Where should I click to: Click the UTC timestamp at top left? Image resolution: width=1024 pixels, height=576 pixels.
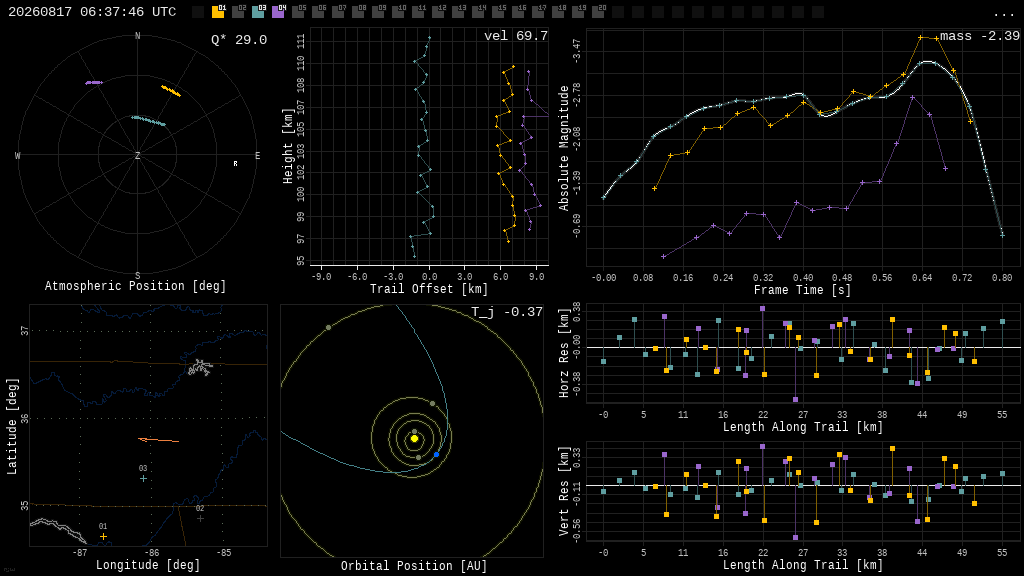point(92,12)
